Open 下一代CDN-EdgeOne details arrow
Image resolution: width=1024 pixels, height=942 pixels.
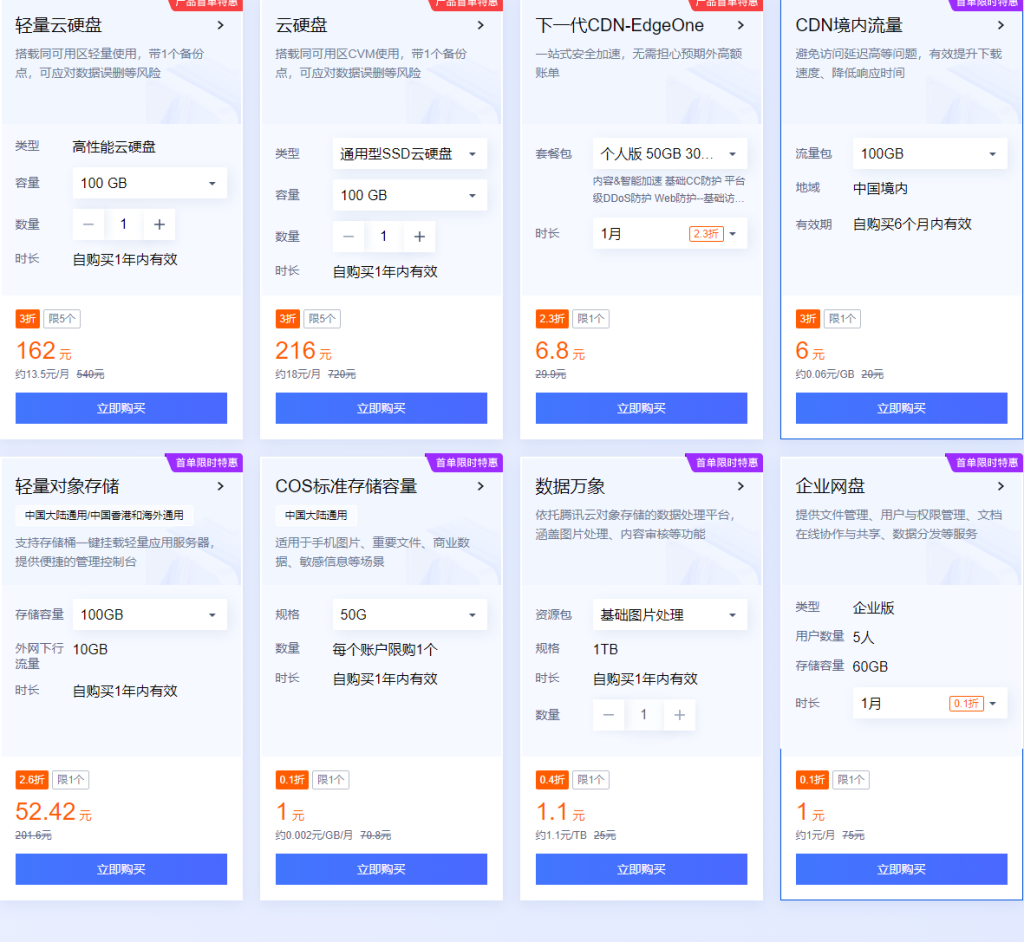tap(739, 25)
